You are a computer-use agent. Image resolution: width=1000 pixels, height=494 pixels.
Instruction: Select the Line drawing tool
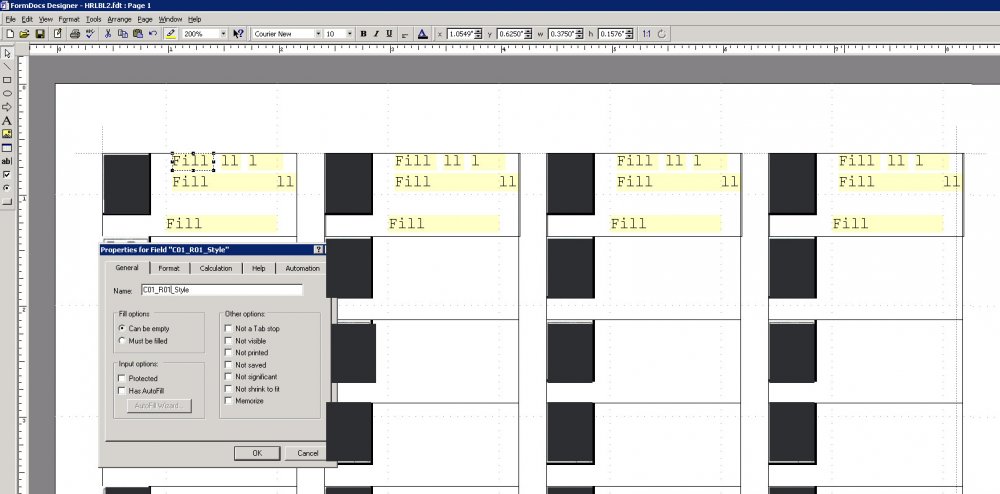click(7, 66)
